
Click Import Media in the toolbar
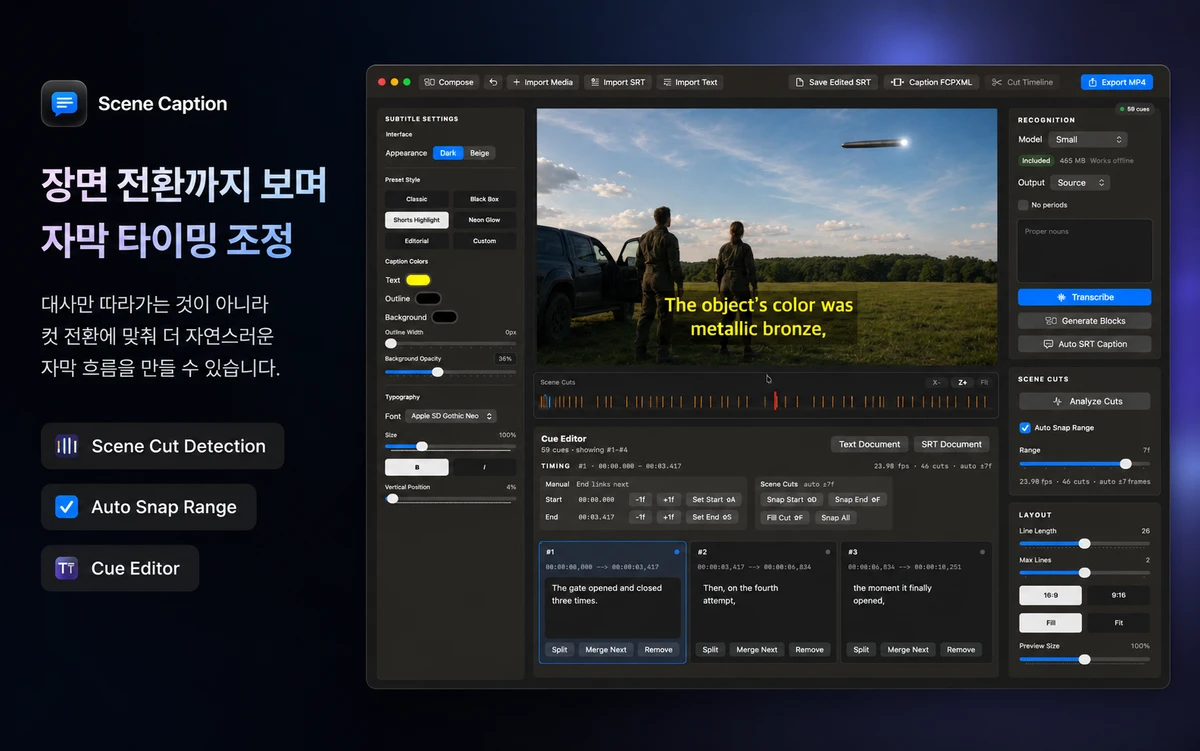coord(542,82)
